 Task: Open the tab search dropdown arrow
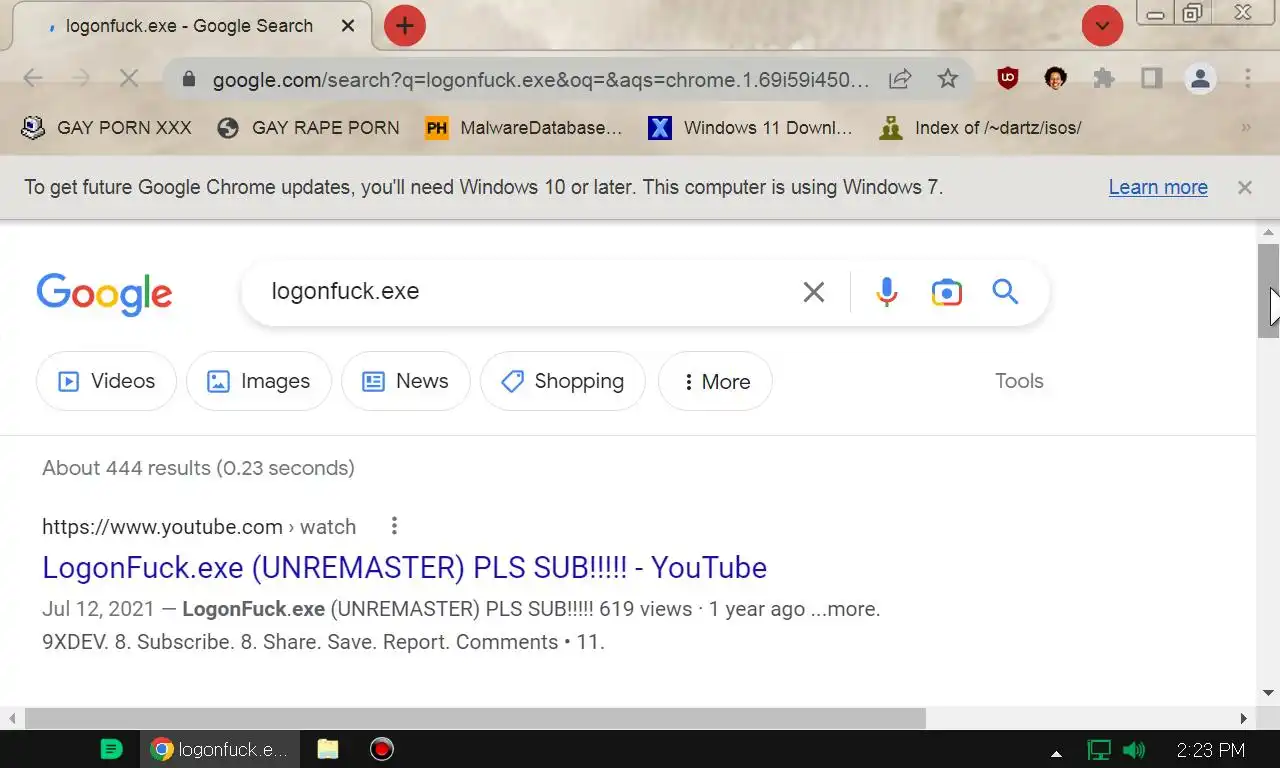pos(1102,26)
